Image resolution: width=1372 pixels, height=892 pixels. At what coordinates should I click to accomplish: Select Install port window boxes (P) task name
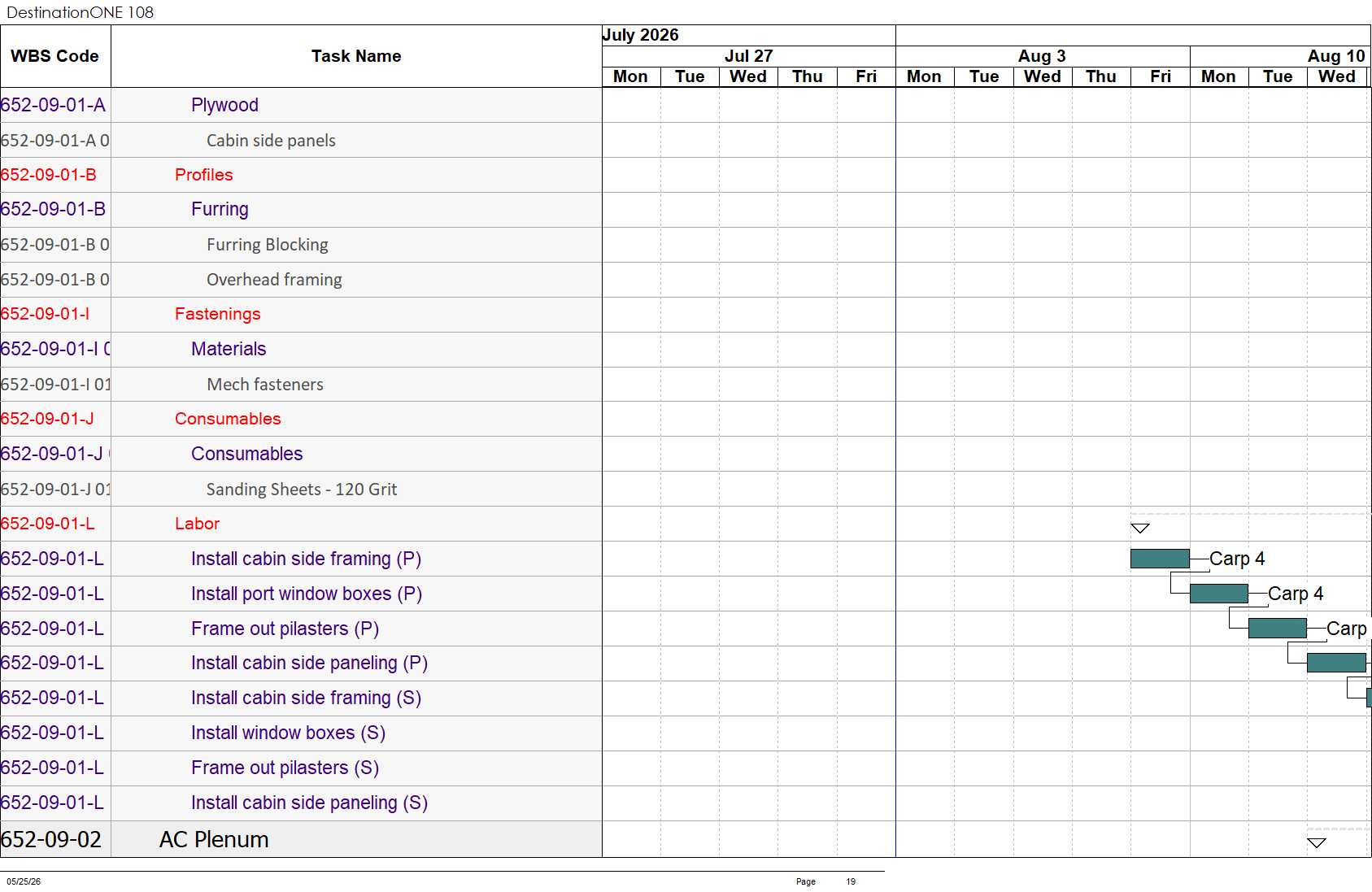307,594
